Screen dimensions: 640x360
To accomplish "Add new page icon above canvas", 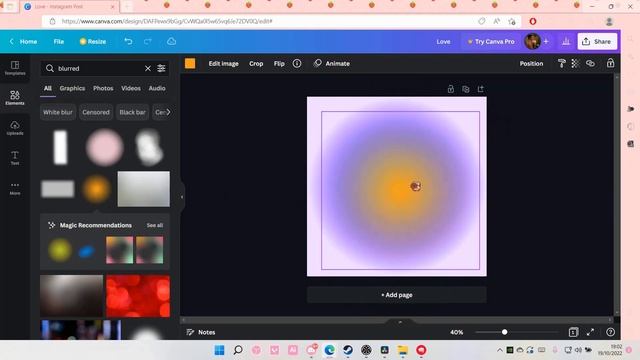I will pyautogui.click(x=480, y=89).
